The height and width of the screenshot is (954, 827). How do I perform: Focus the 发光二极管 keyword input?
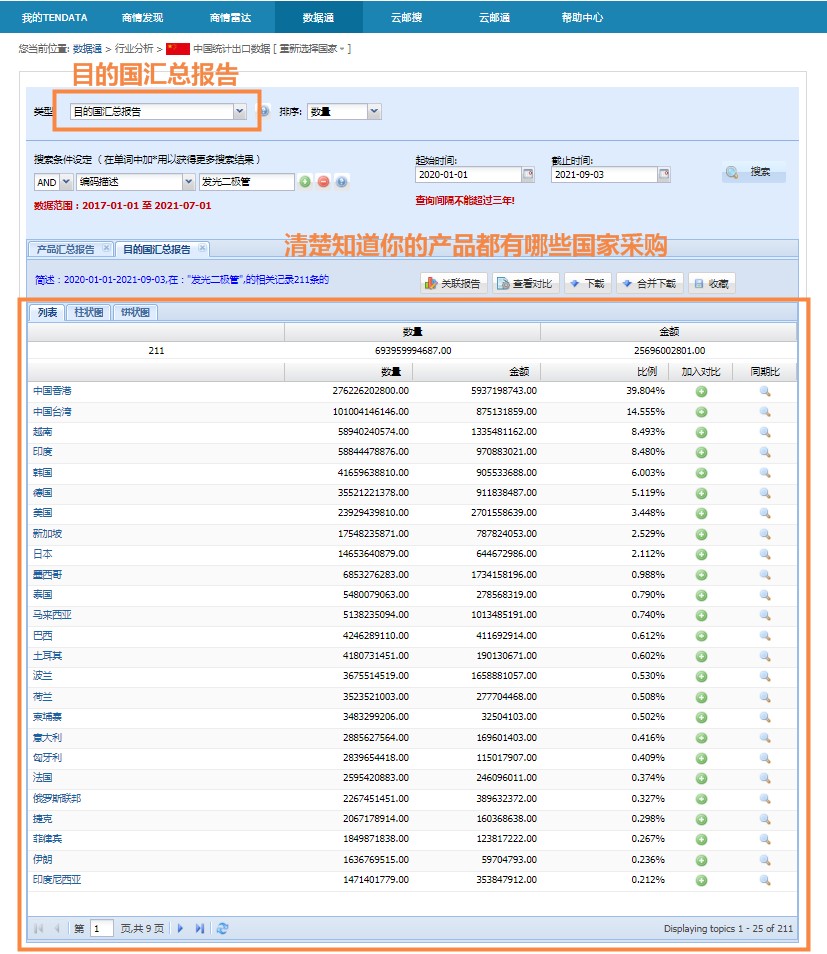click(246, 182)
